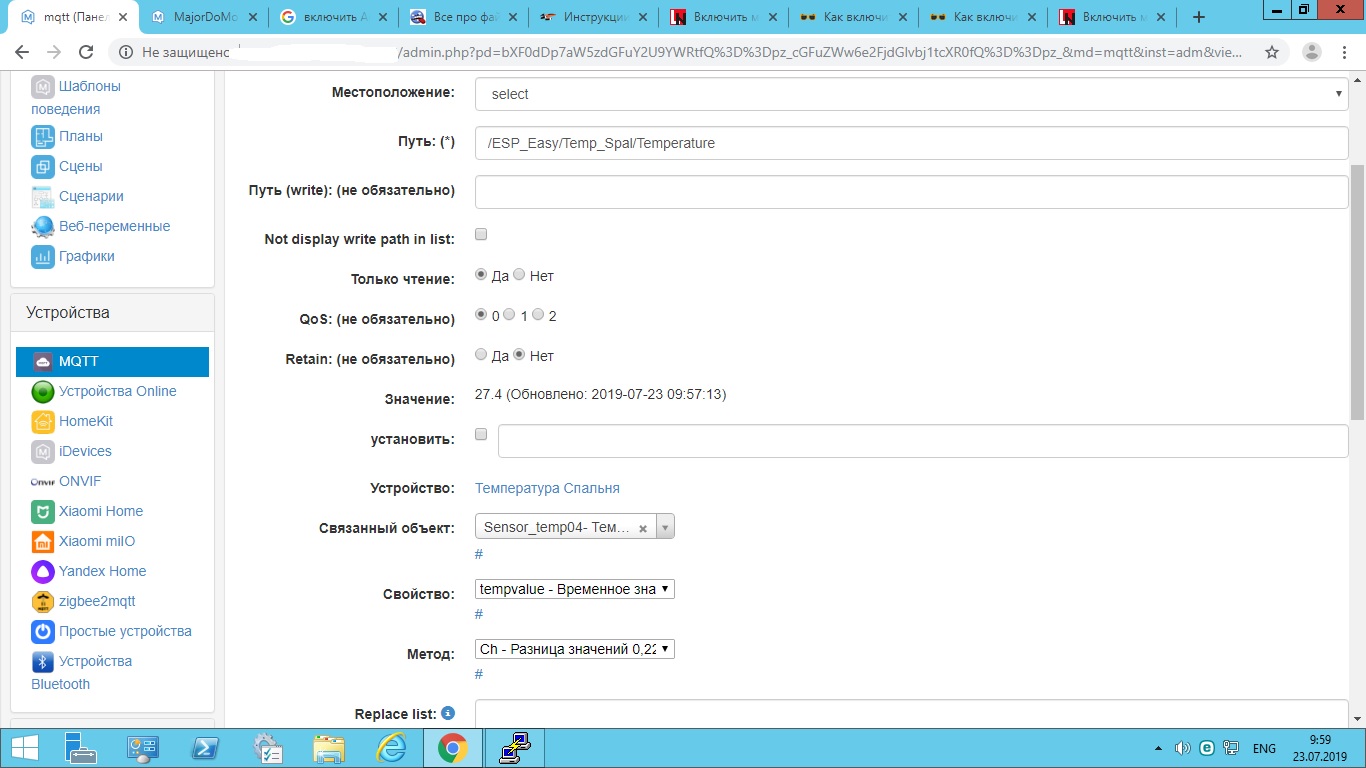Click the Планы icon in sidebar
This screenshot has height=768, width=1366.
(x=42, y=137)
